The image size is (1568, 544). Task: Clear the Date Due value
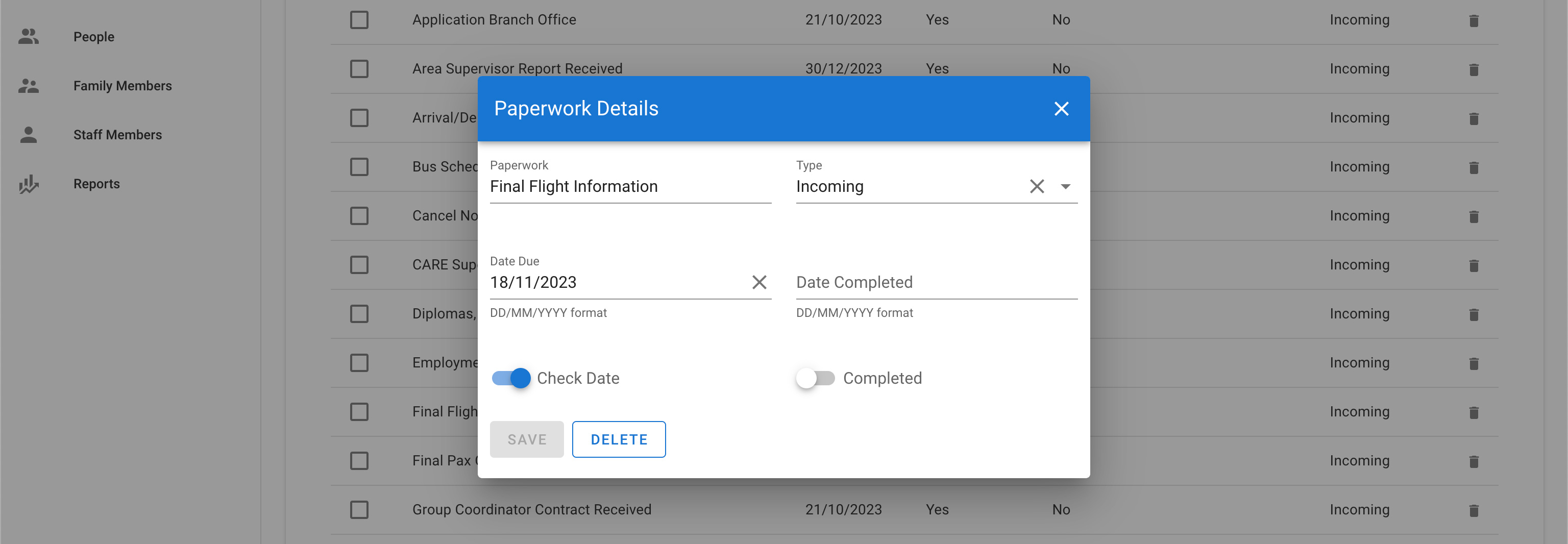(759, 282)
